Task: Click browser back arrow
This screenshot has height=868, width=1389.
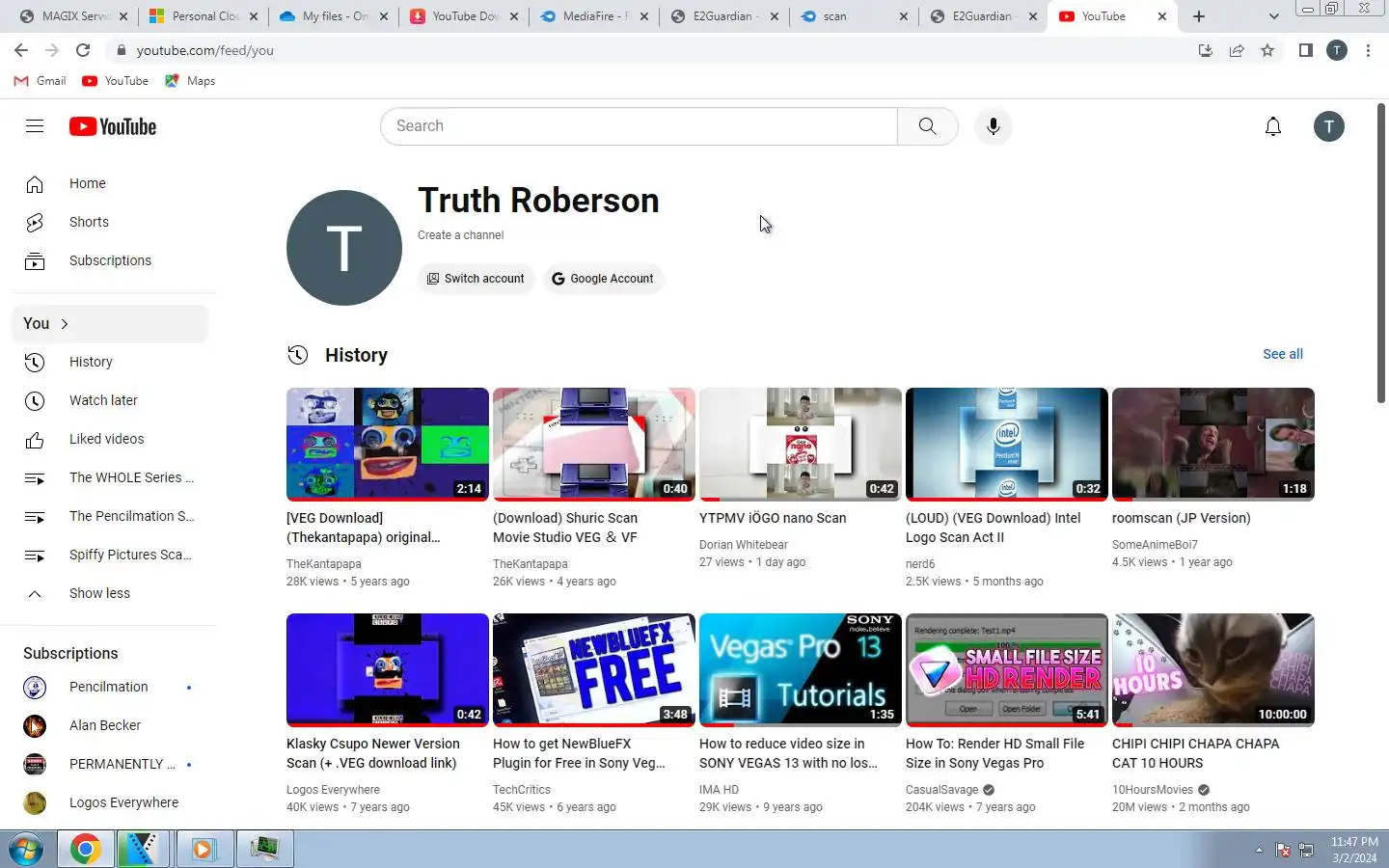Action: [x=21, y=50]
